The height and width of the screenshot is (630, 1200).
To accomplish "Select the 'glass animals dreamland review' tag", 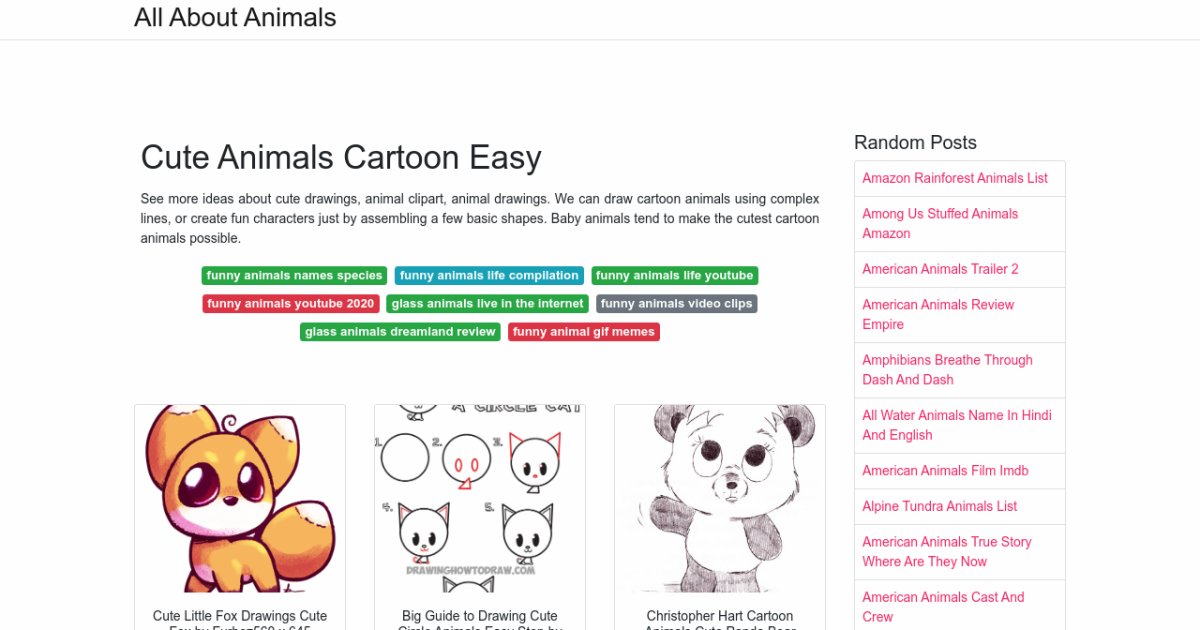I will 400,332.
